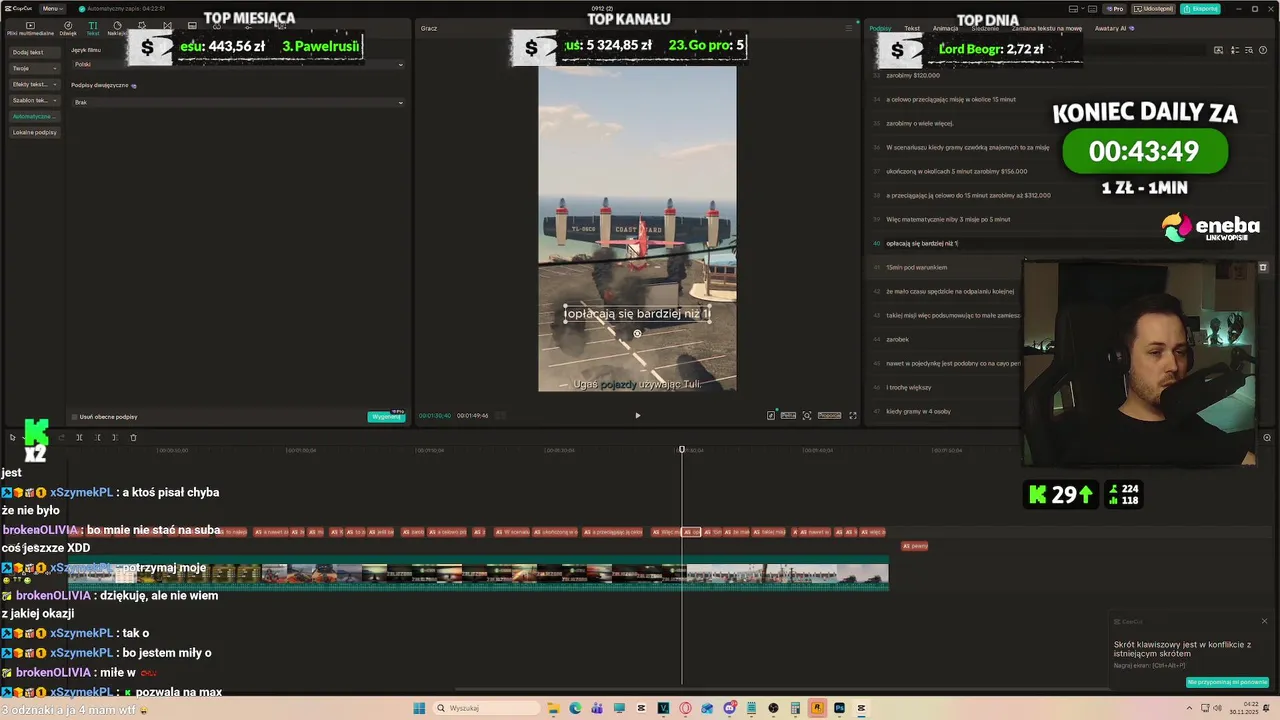The width and height of the screenshot is (1280, 720).
Task: Click the Pro badge button
Action: [x=1114, y=8]
